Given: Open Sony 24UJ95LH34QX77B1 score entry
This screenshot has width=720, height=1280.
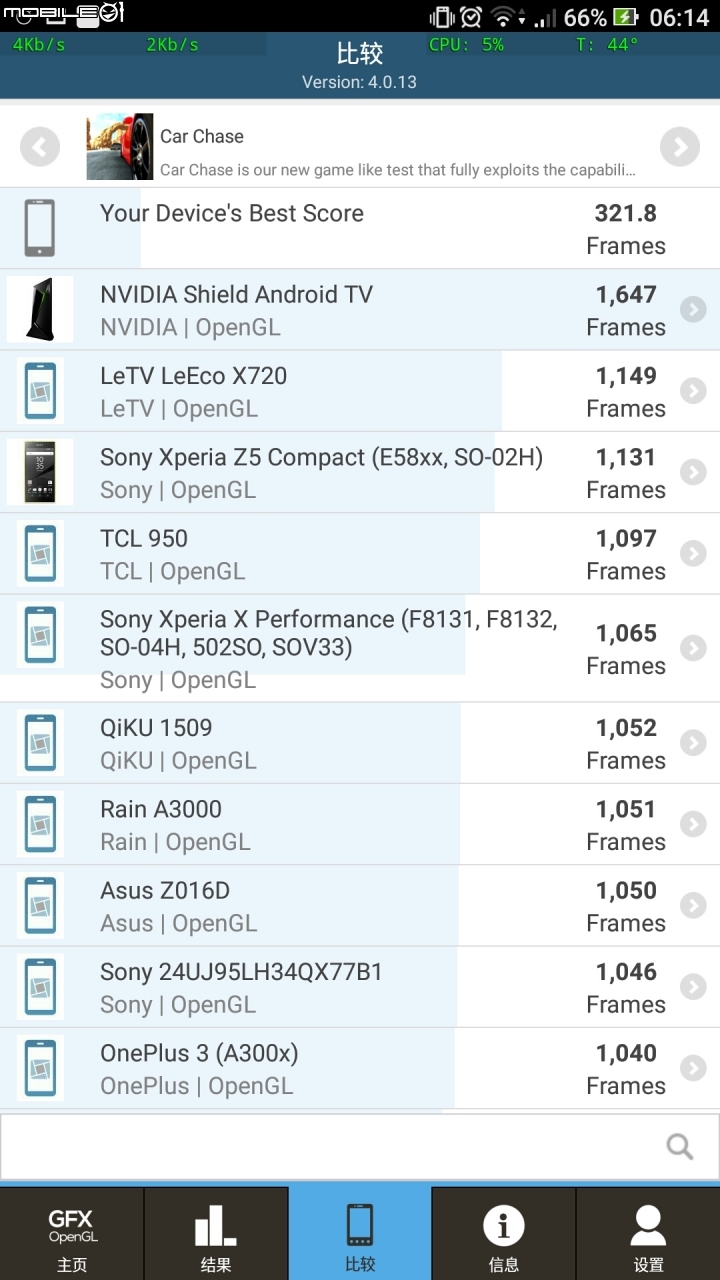Looking at the screenshot, I should [x=360, y=988].
